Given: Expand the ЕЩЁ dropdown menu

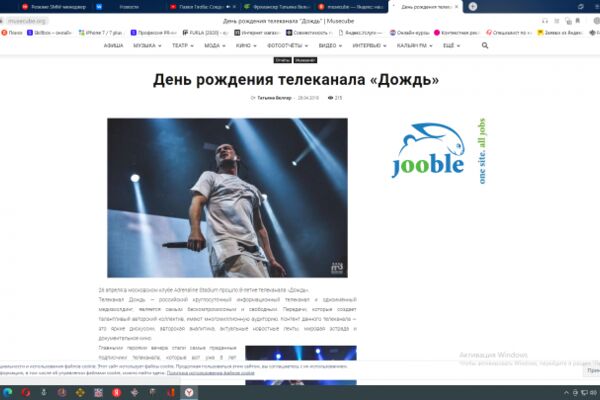Looking at the screenshot, I should [452, 46].
